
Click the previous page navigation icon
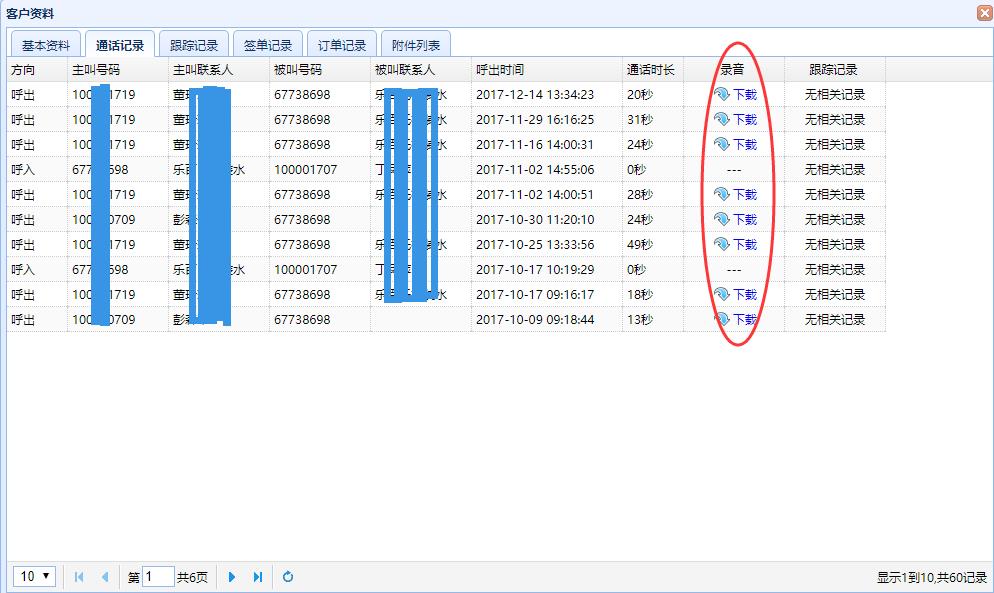pyautogui.click(x=104, y=576)
